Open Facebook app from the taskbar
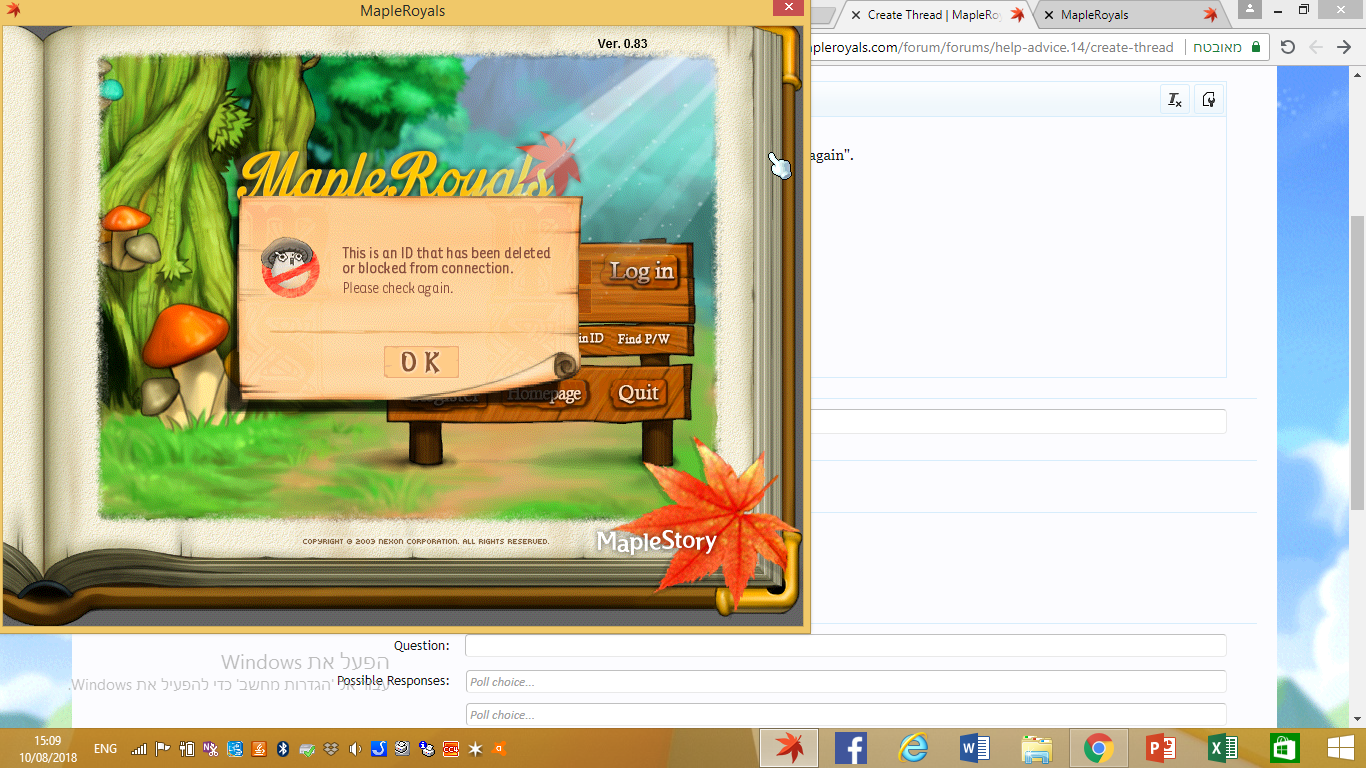The height and width of the screenshot is (768, 1366). 850,748
